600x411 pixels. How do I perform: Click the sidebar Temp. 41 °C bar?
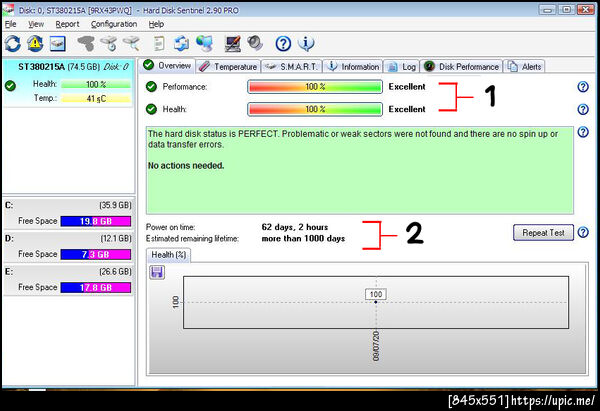pos(96,98)
